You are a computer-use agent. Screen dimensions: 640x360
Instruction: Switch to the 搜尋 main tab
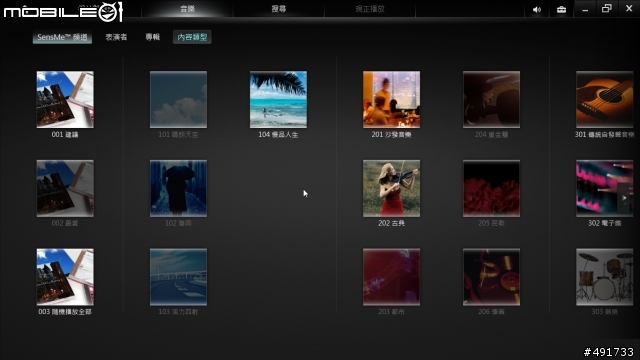[279, 9]
